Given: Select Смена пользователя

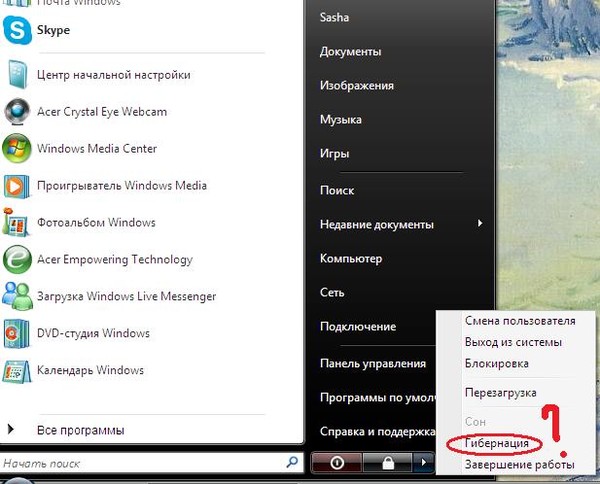Looking at the screenshot, I should click(x=520, y=321).
